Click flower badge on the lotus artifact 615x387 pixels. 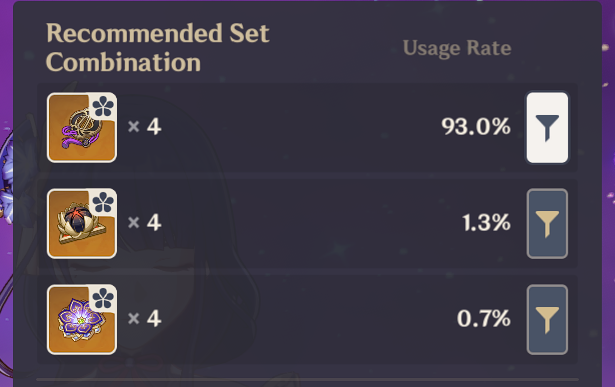pyautogui.click(x=103, y=202)
